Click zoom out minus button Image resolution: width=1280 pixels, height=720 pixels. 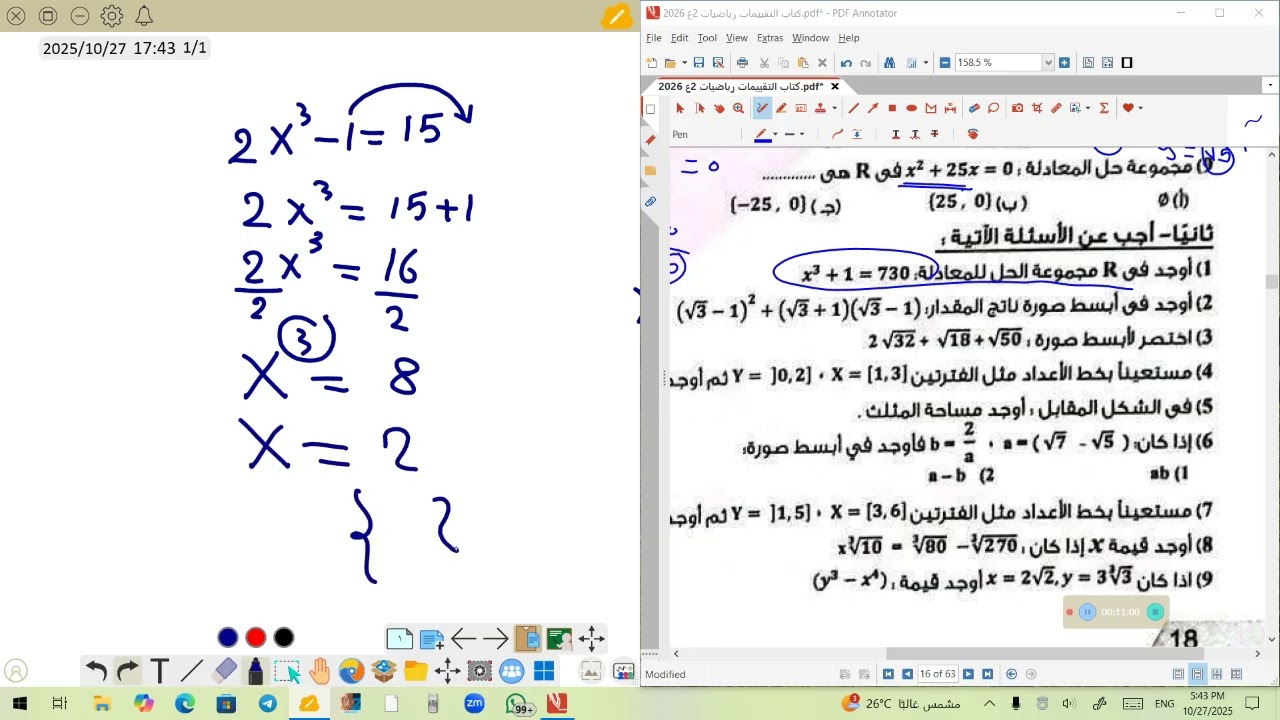tap(945, 62)
